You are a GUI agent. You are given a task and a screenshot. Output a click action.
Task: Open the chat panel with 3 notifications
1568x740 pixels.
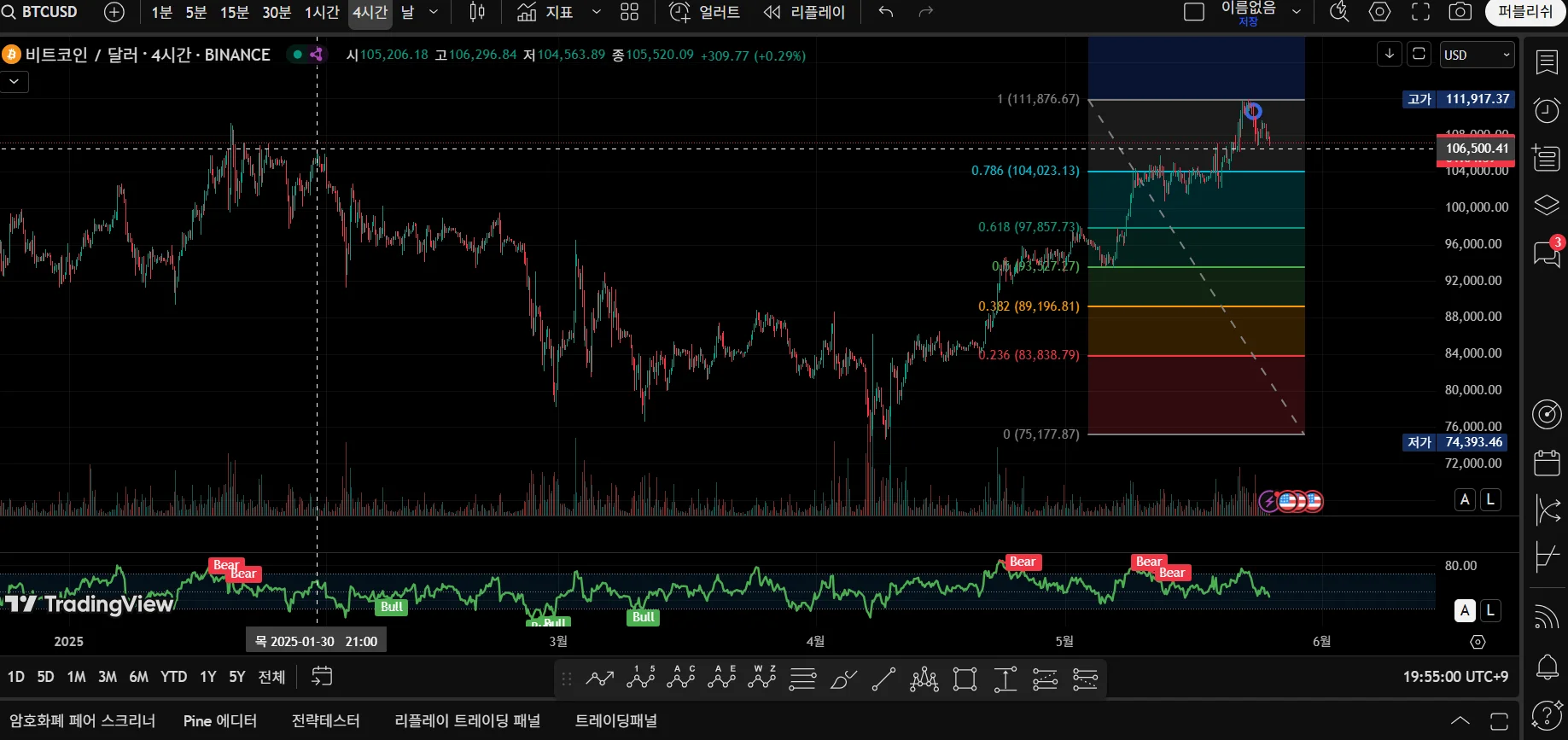[1547, 253]
